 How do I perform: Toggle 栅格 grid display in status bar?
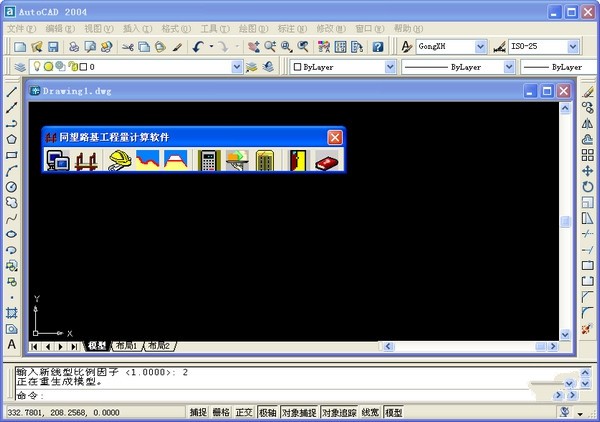coord(221,412)
